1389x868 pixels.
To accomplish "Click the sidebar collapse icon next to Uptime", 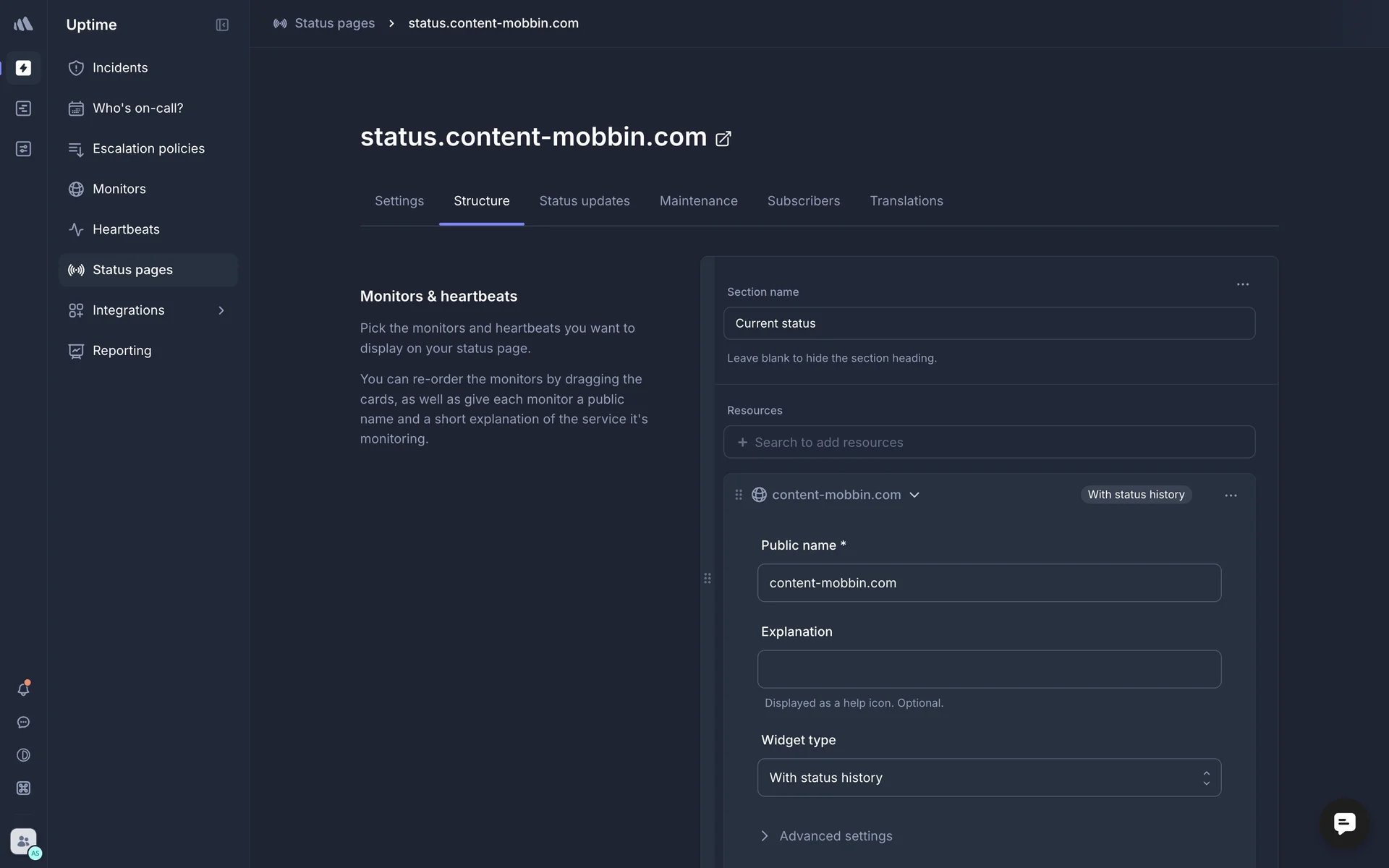I will [222, 25].
